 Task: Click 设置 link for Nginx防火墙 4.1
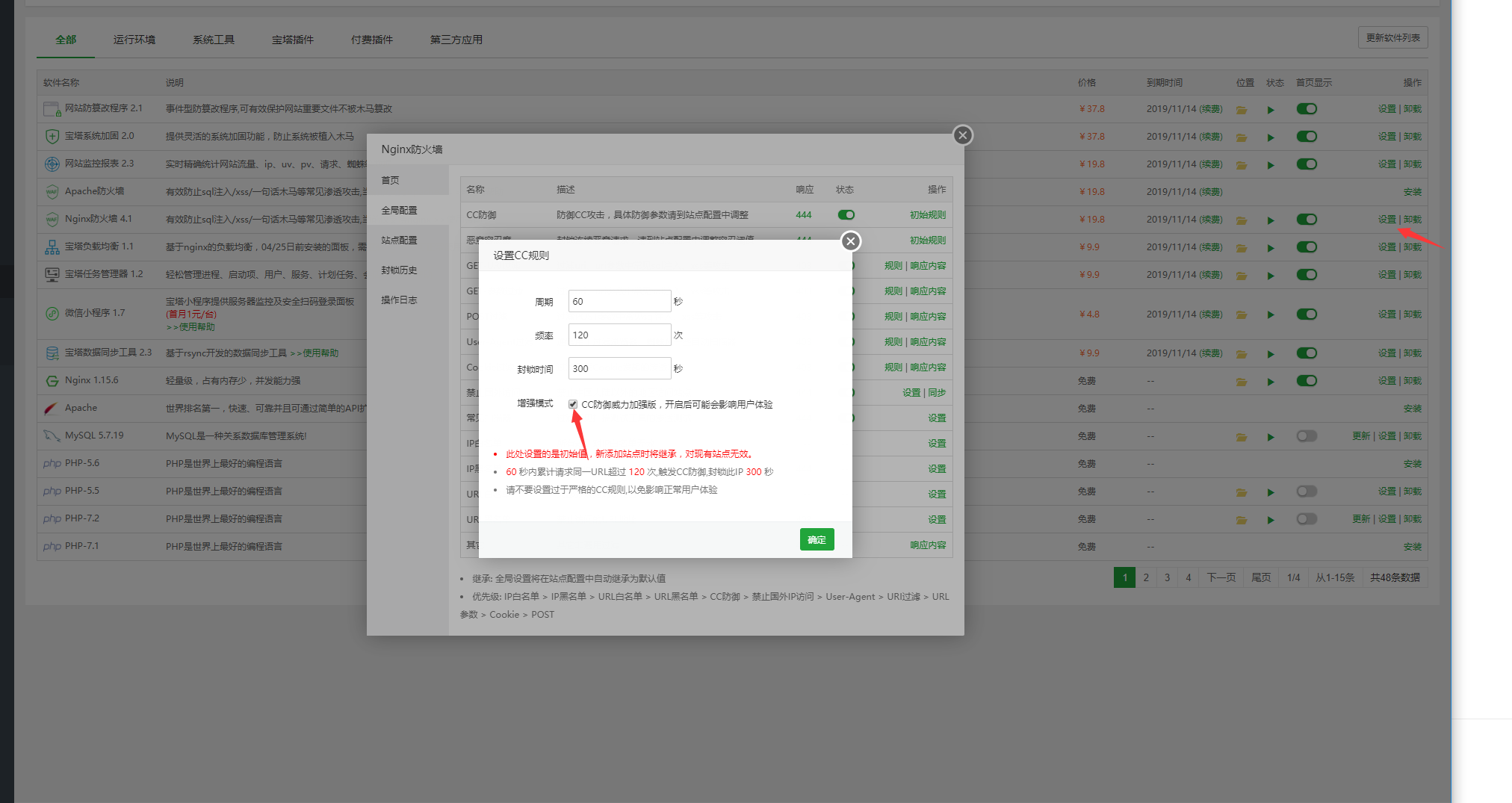pos(1386,220)
